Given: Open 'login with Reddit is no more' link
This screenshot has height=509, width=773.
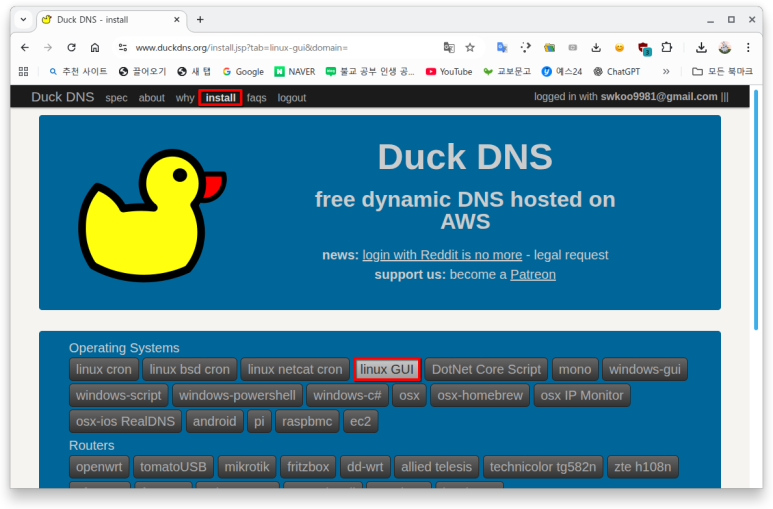Looking at the screenshot, I should click(442, 255).
